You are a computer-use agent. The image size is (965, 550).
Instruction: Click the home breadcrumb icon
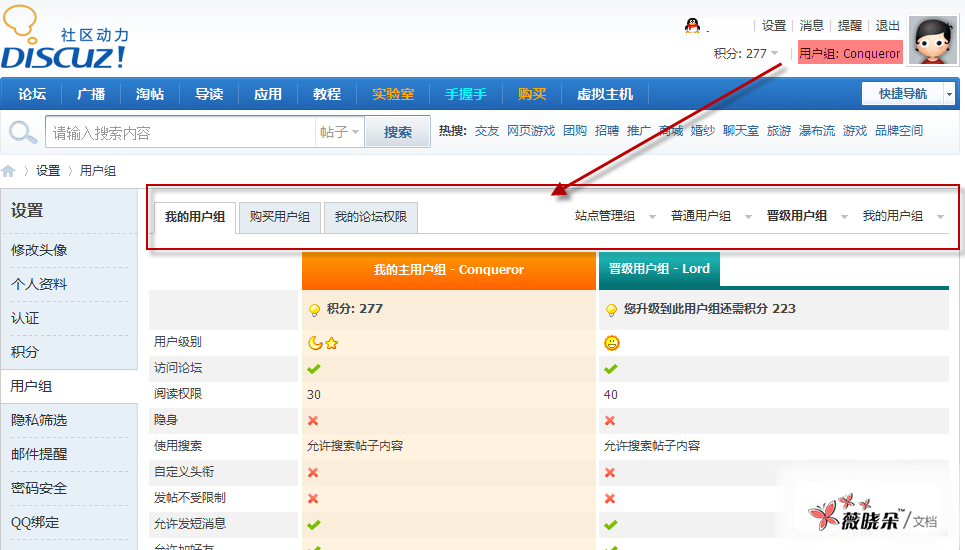click(x=9, y=171)
